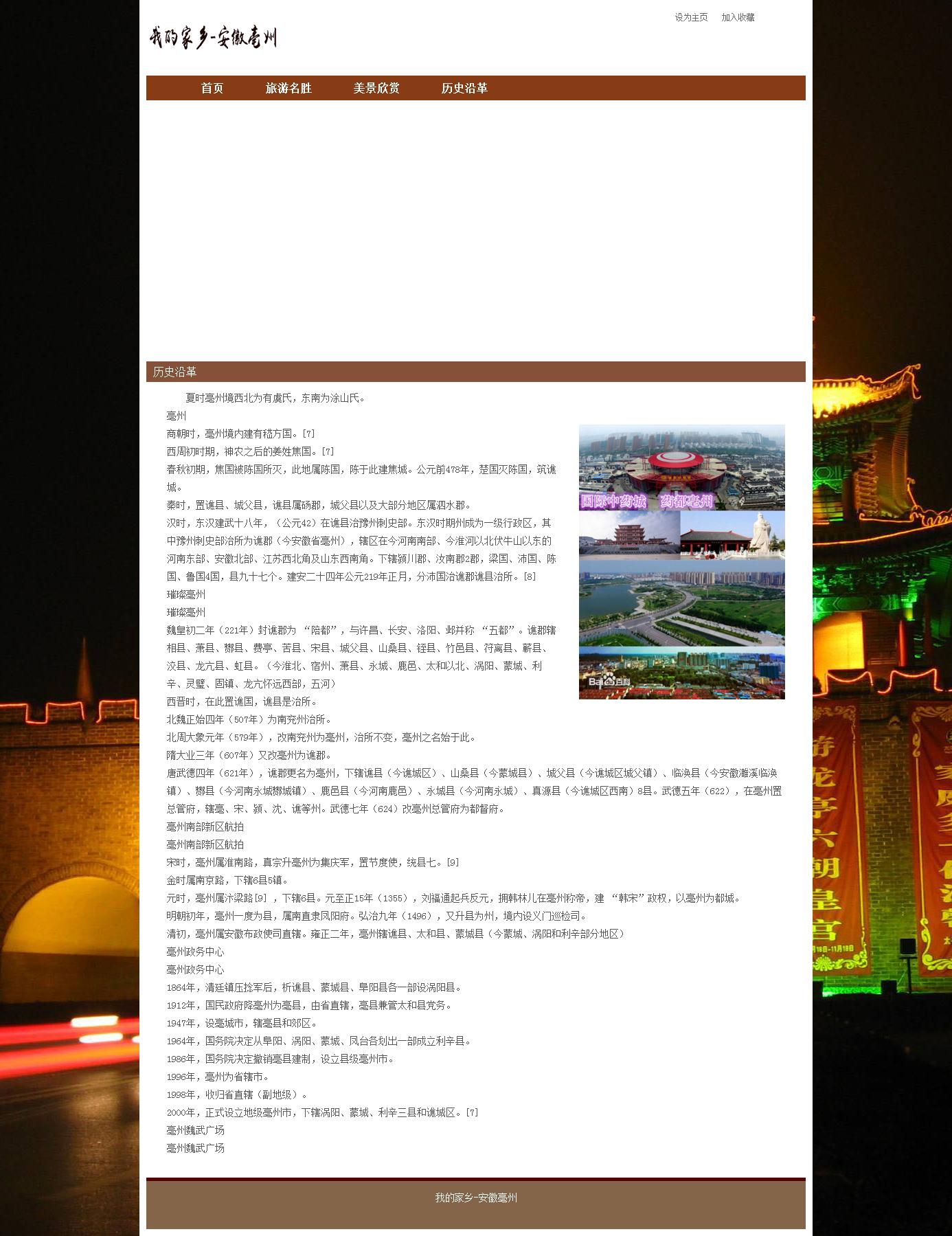
Task: Click the footer text 我的家乡-安徽亳州
Action: click(475, 1198)
